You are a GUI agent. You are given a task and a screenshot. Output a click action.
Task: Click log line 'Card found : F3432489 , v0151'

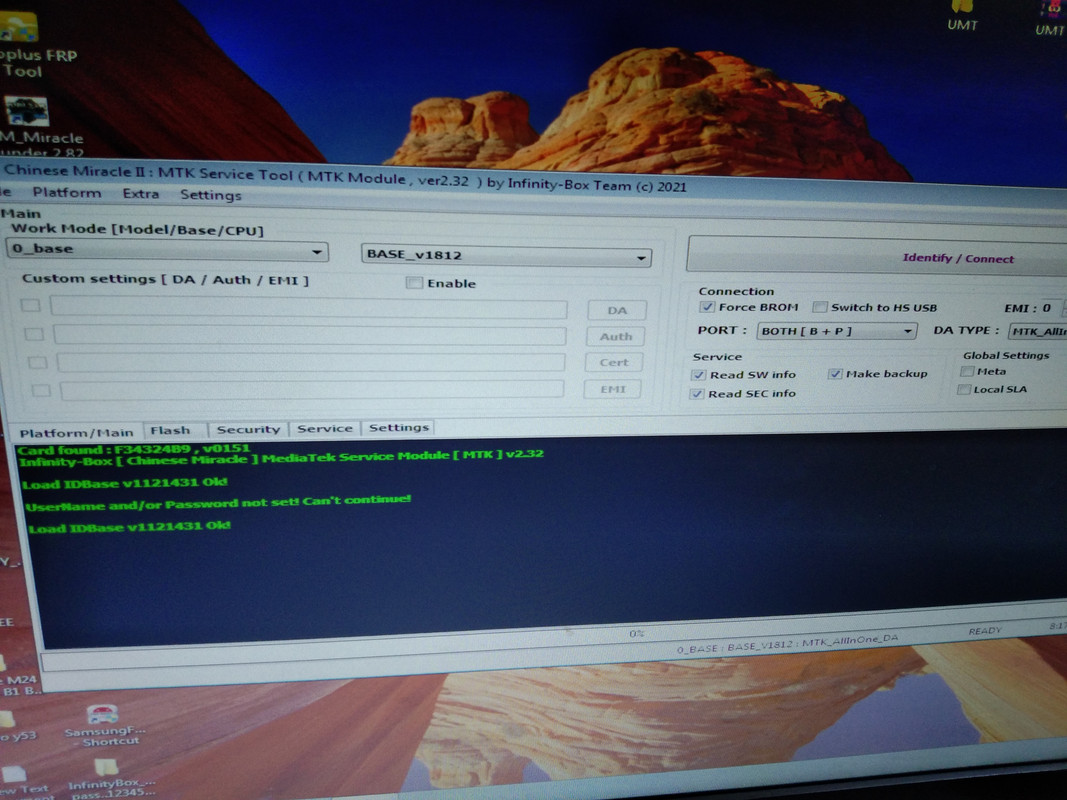133,450
